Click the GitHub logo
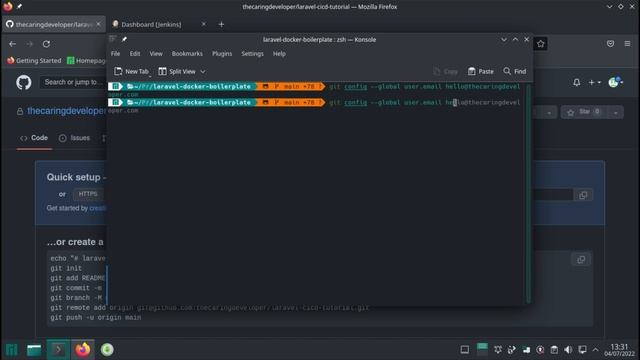Screen dimensions: 640x360 pyautogui.click(x=24, y=83)
